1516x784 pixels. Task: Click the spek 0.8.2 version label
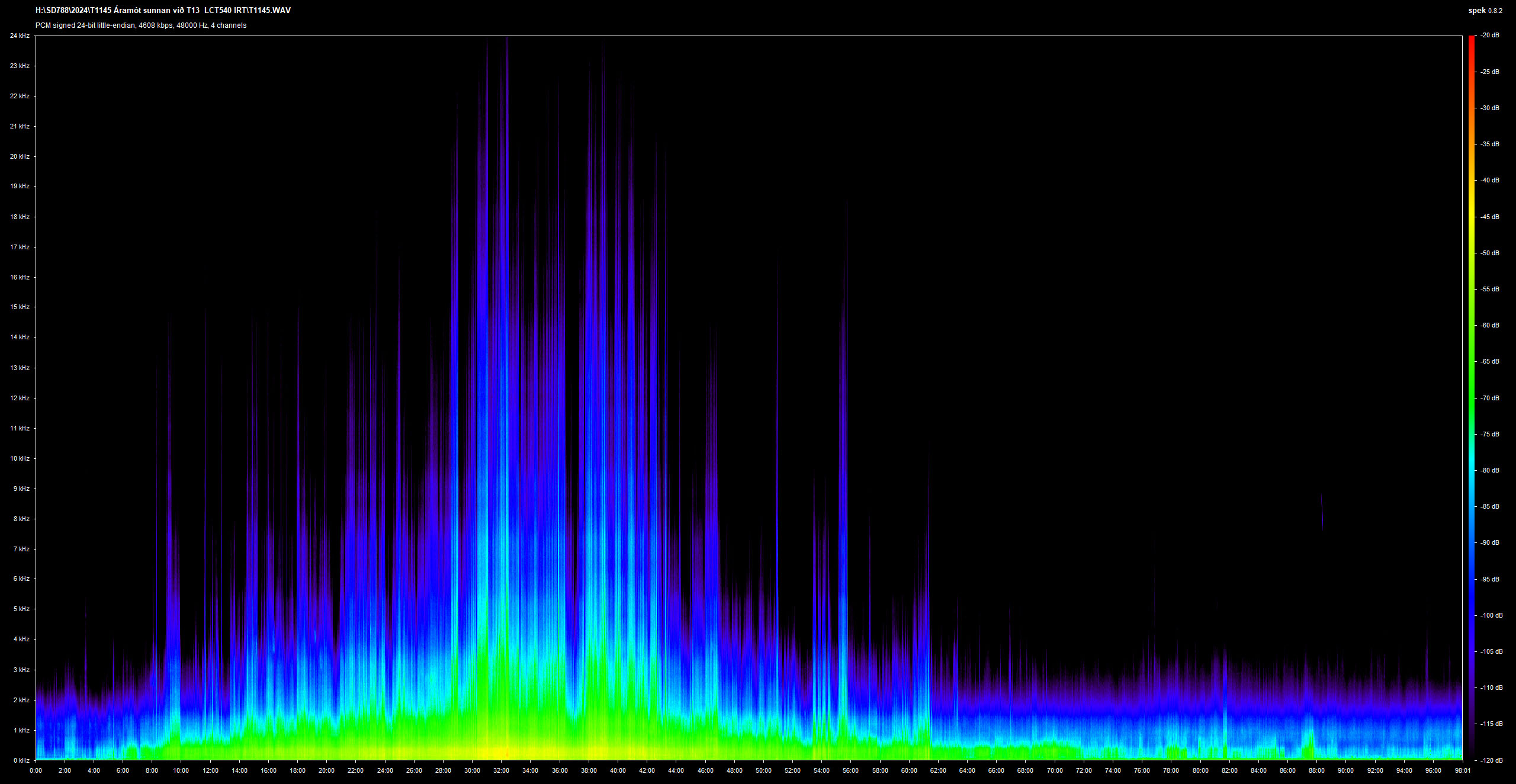coord(1485,11)
